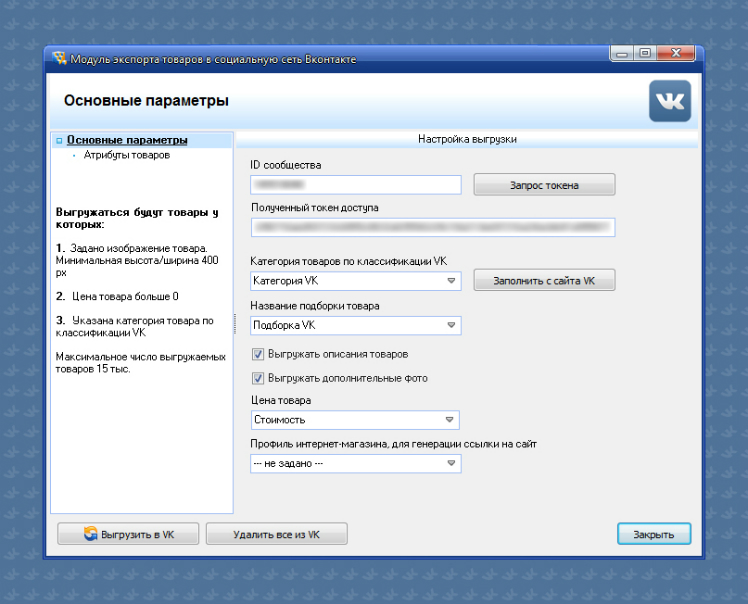Maximize the export module window

click(x=645, y=53)
